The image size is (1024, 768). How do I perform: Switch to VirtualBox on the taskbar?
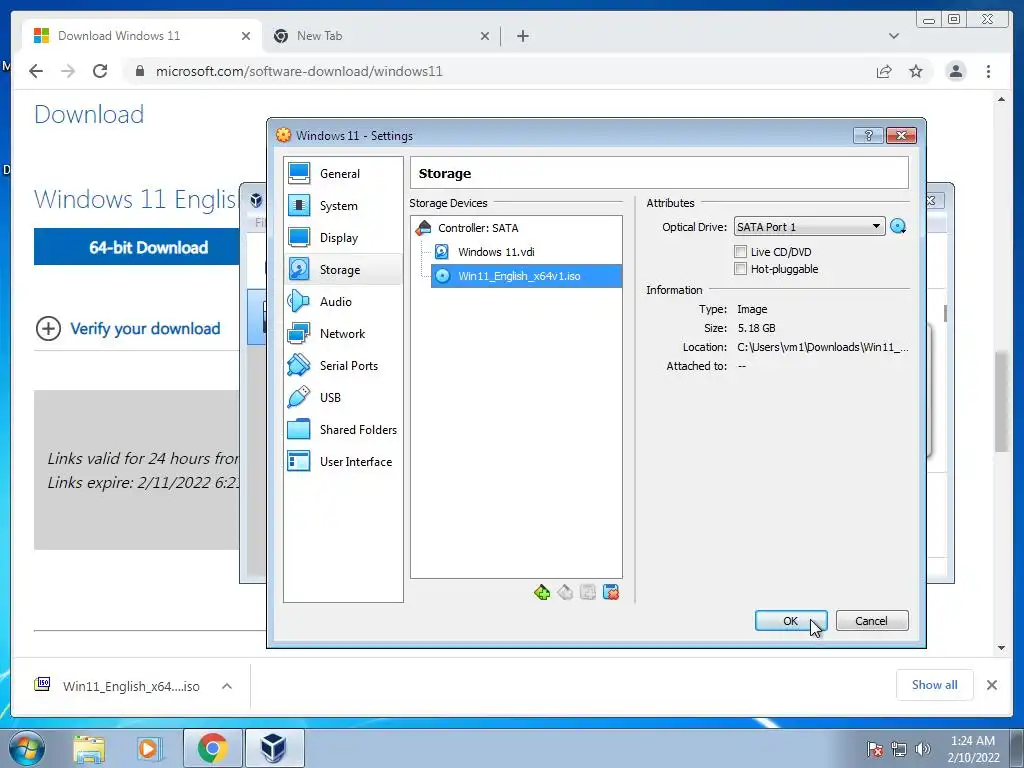(x=274, y=748)
